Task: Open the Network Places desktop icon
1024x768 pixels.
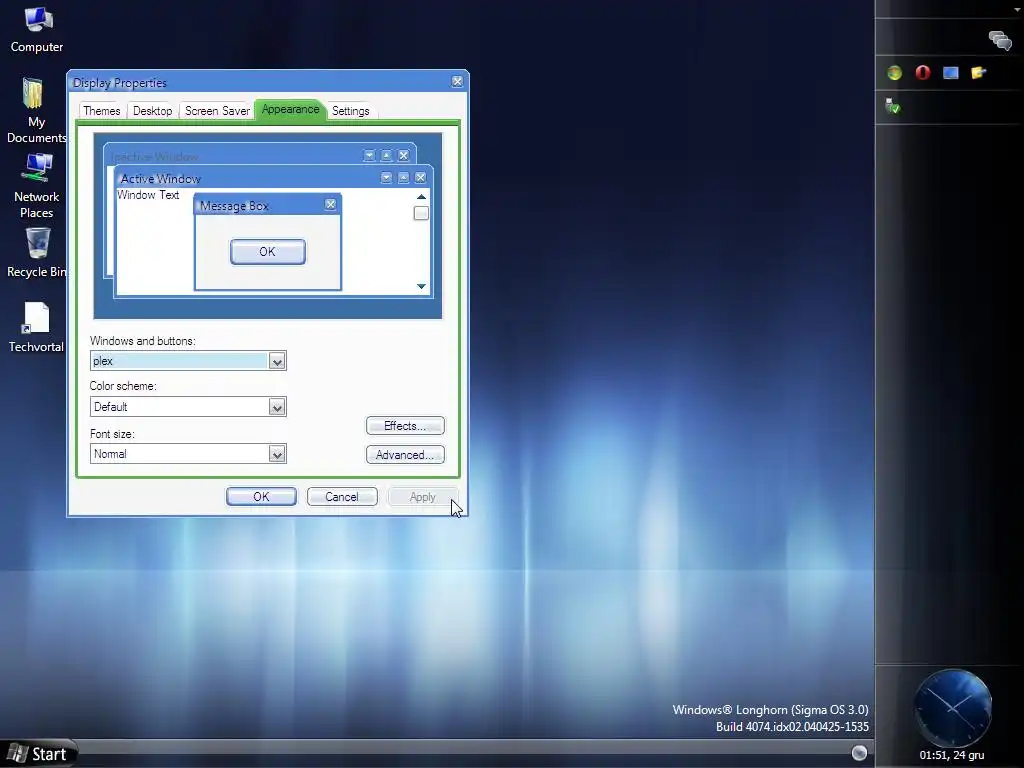Action: tap(37, 186)
